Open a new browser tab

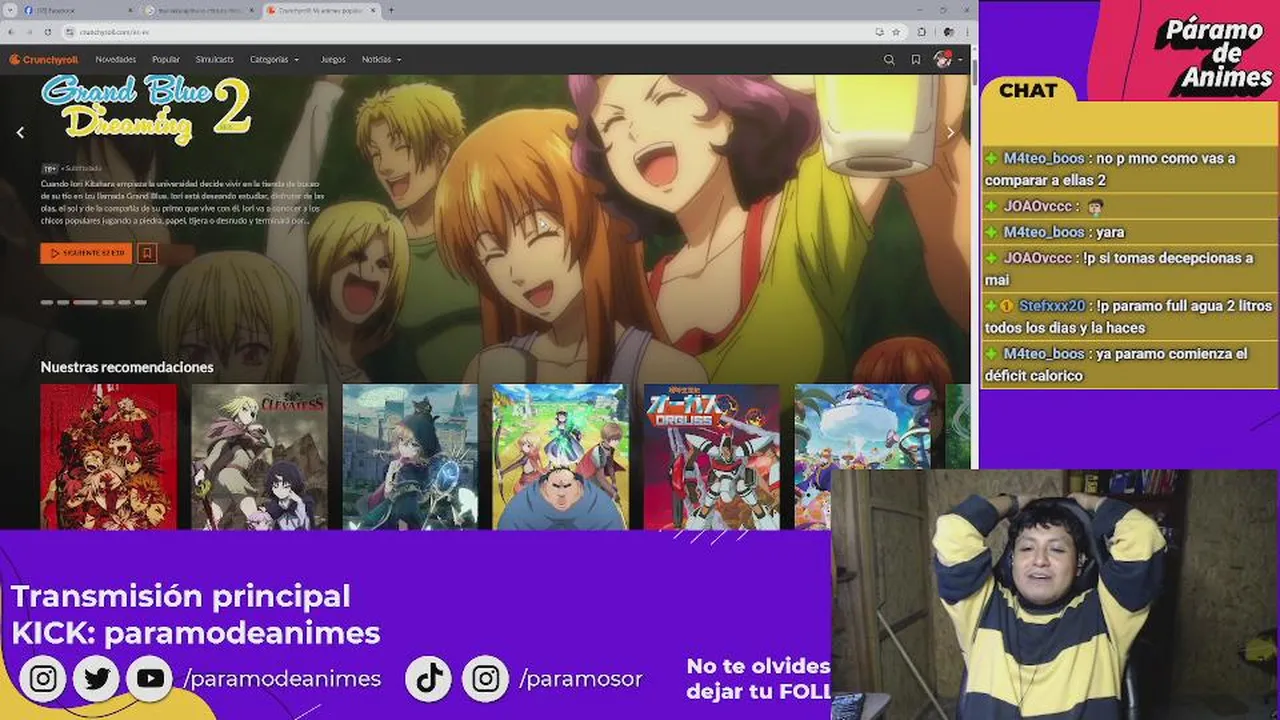[x=390, y=10]
